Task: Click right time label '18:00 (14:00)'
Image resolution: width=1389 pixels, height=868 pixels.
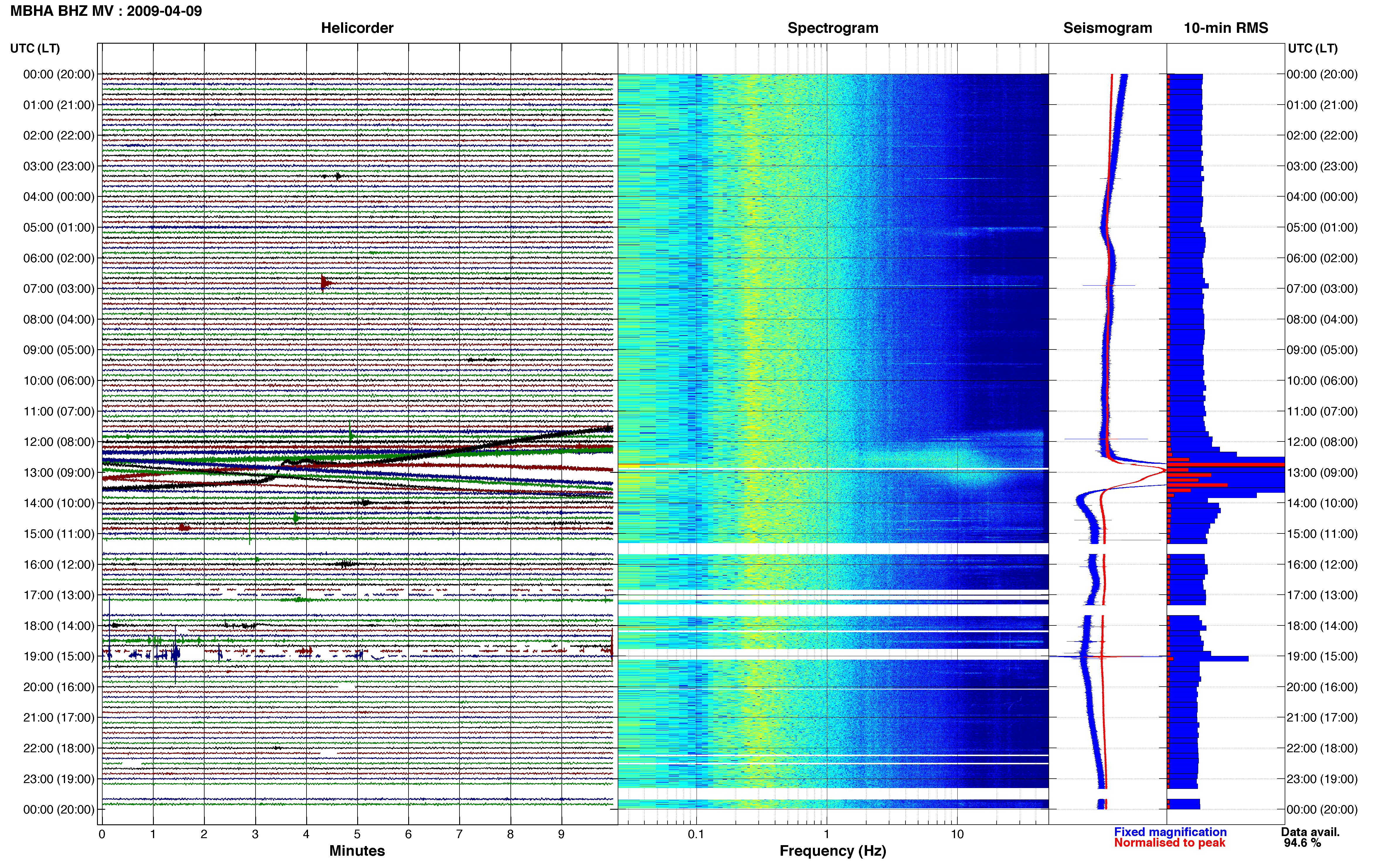Action: [x=1322, y=626]
